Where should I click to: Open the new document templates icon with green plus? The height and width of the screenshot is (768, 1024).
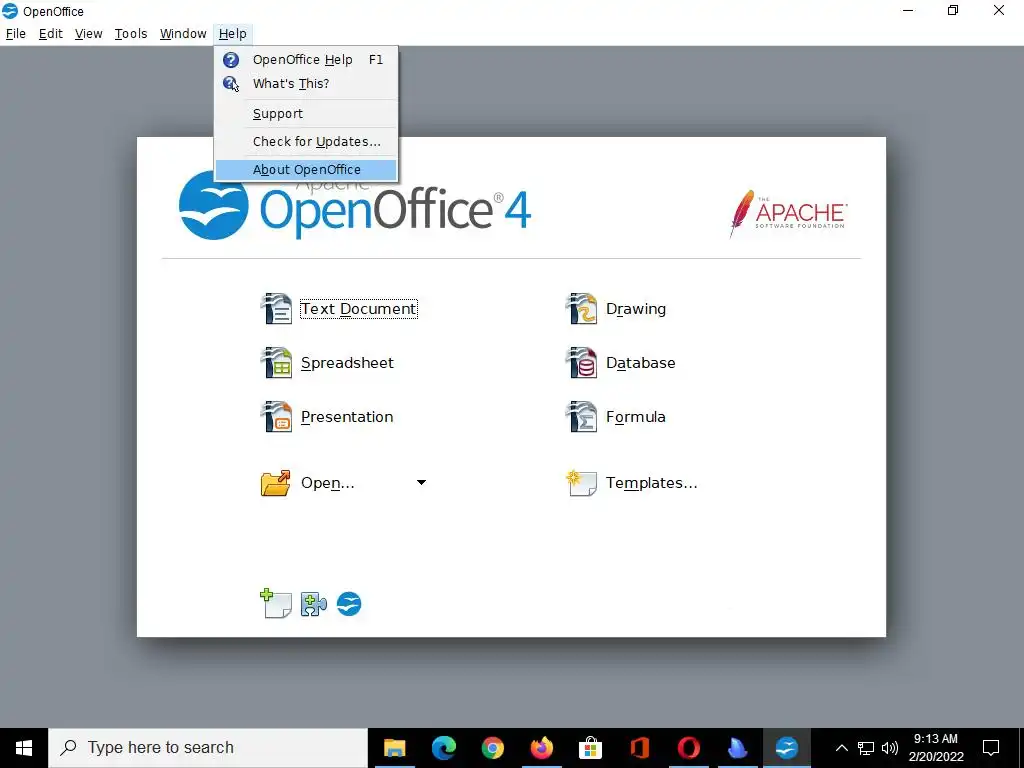(x=276, y=603)
